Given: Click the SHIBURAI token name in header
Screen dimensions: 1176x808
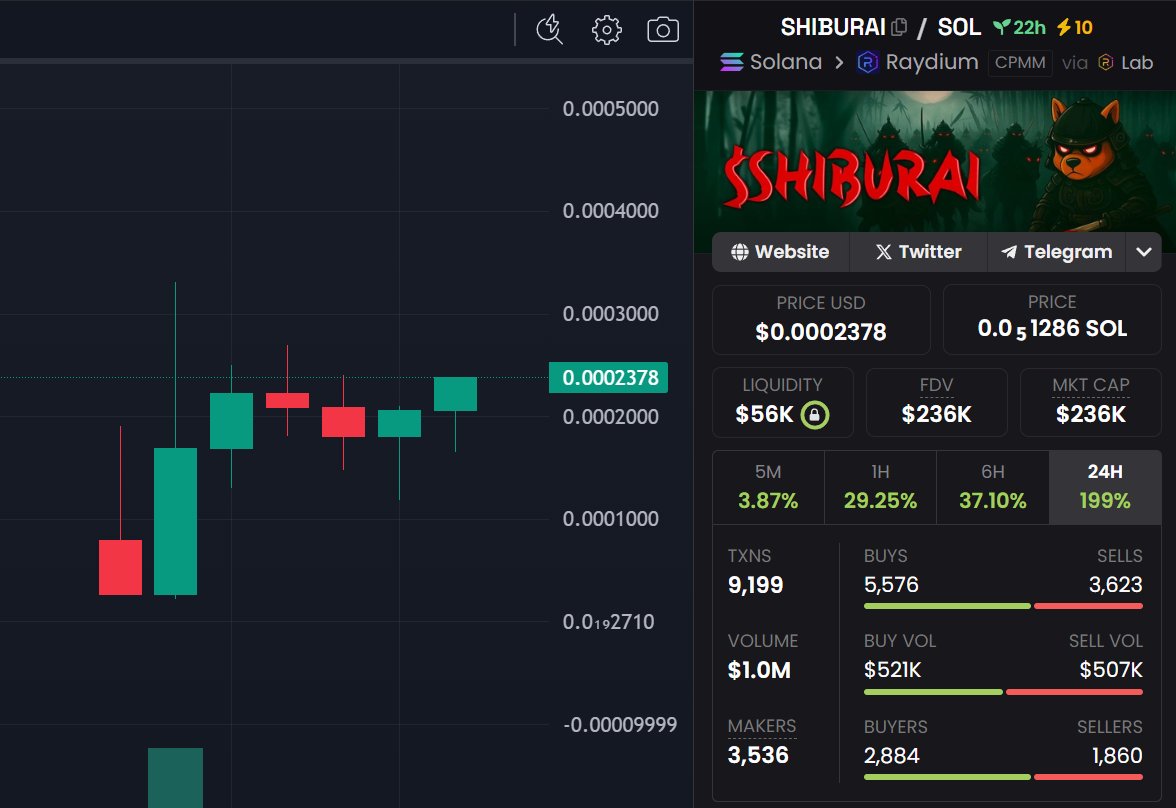Looking at the screenshot, I should (833, 28).
